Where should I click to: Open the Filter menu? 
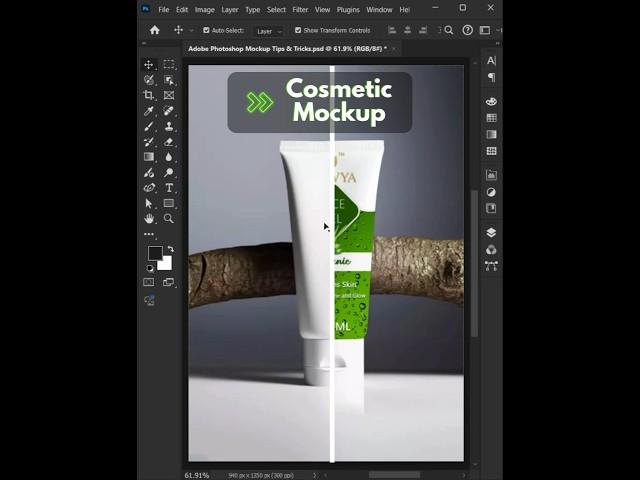coord(300,10)
